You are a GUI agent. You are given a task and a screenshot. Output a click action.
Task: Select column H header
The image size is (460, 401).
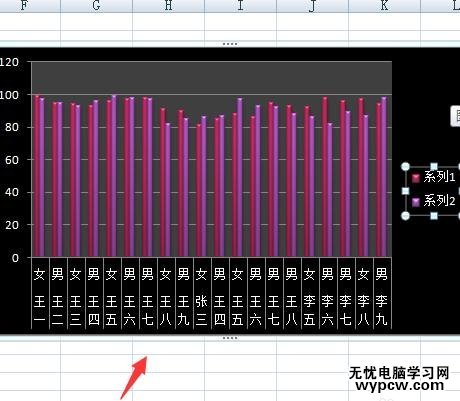coord(168,6)
